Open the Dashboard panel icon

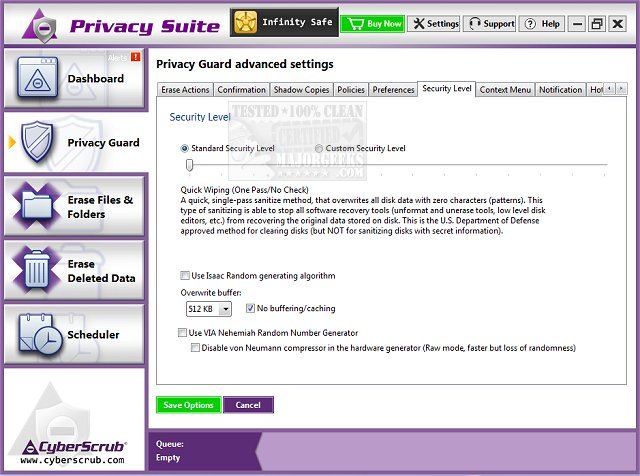38,78
